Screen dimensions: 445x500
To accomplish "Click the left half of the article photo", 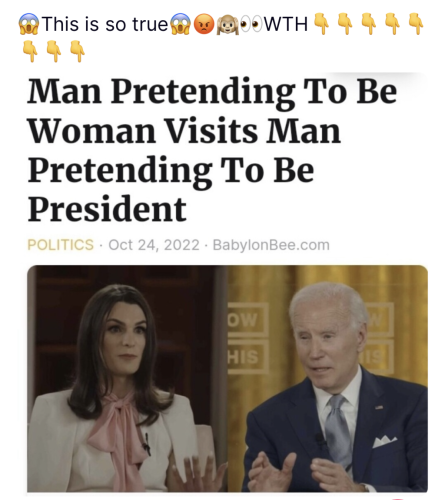I will [127, 378].
